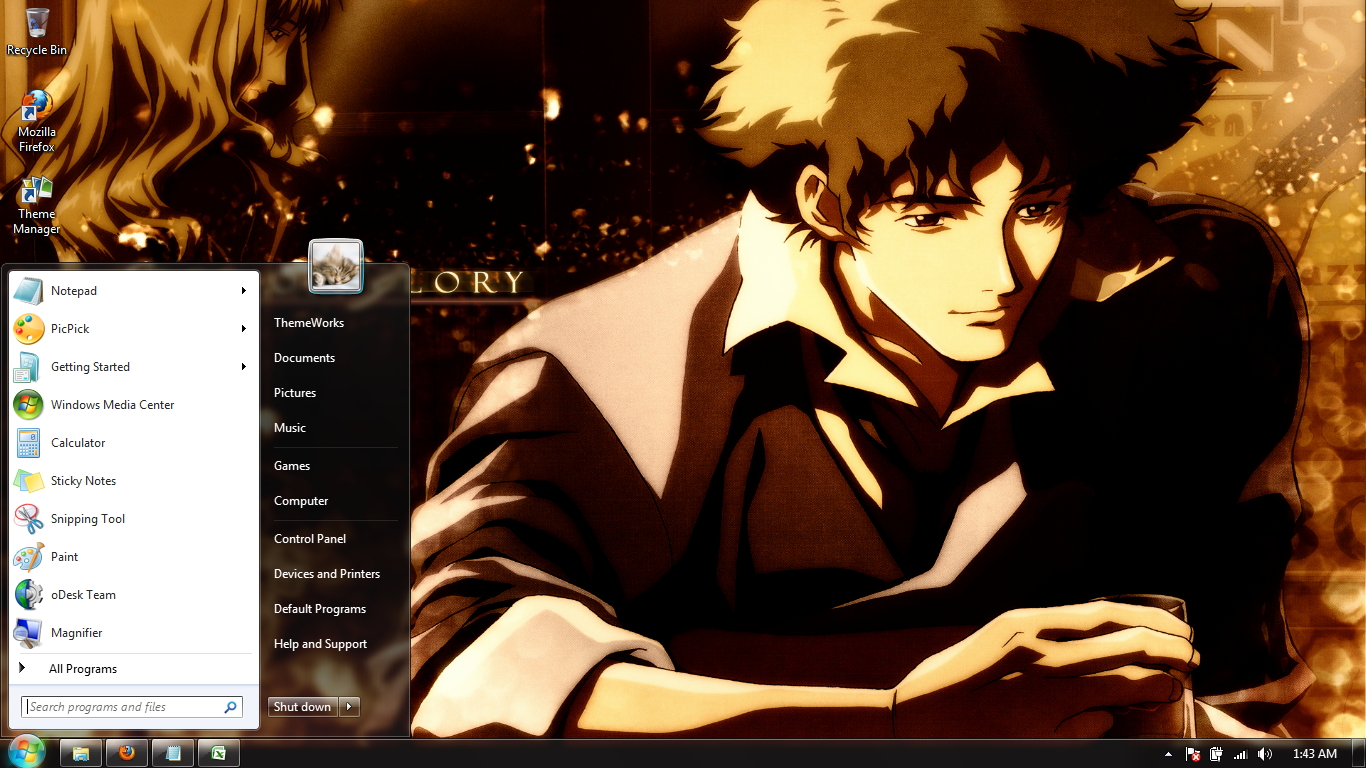
Task: Expand PicPick jump list arrow
Action: tap(243, 329)
